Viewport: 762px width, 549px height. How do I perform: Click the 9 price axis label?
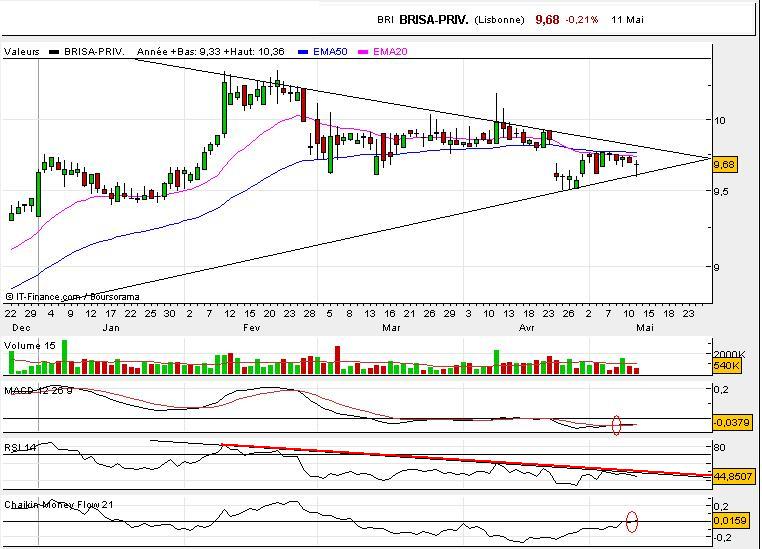point(716,267)
